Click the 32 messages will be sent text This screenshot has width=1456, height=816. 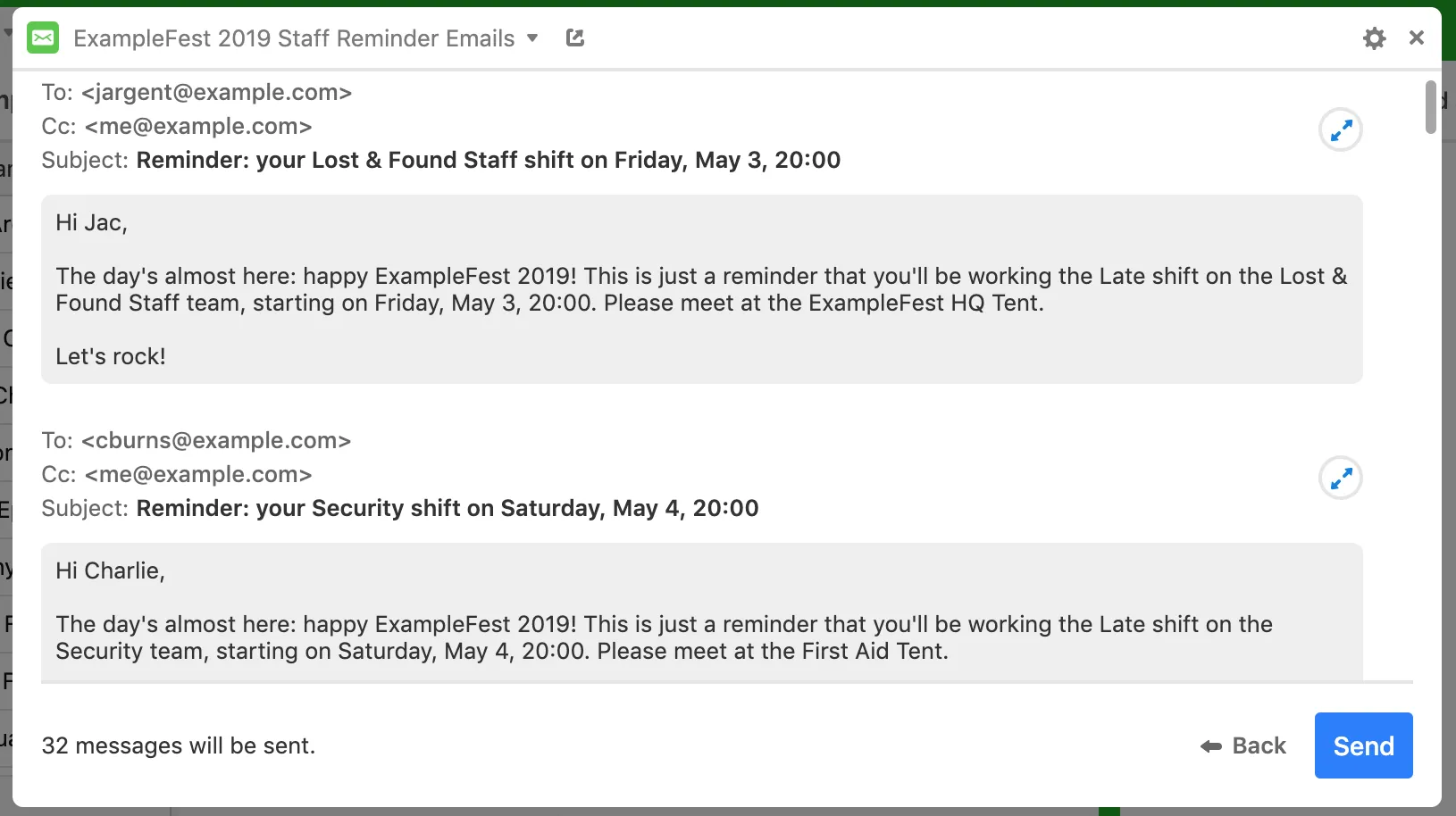[179, 745]
